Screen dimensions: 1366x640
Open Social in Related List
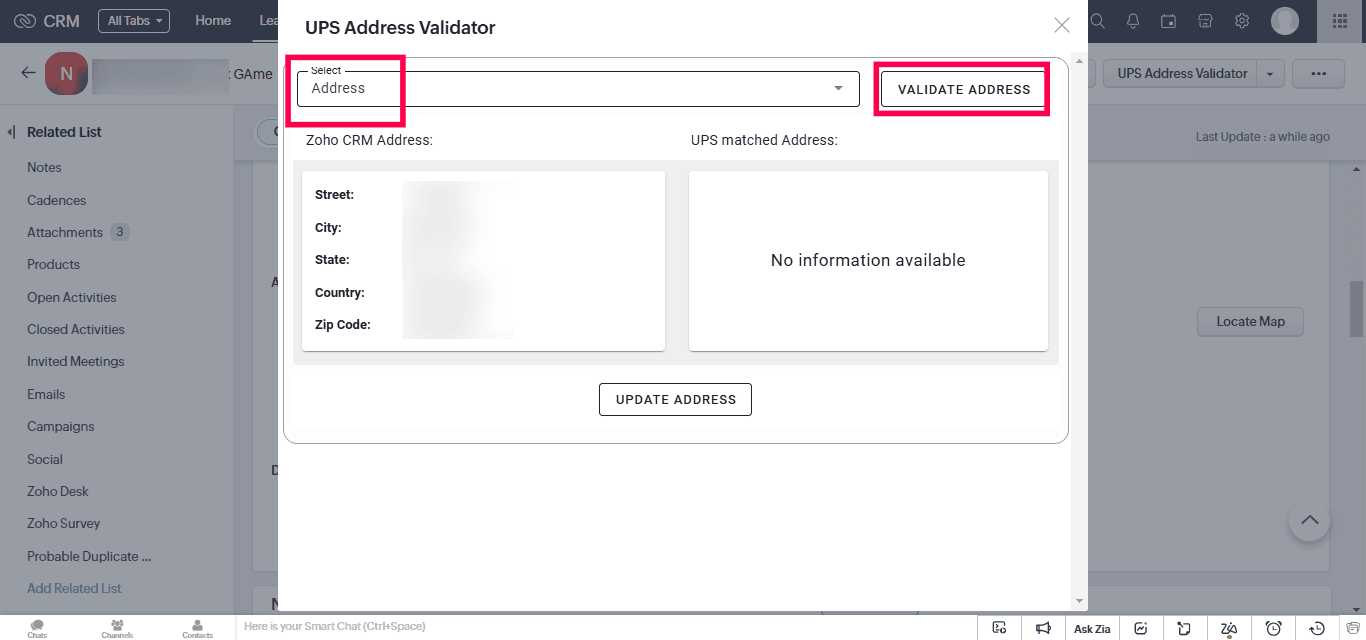[x=45, y=459]
